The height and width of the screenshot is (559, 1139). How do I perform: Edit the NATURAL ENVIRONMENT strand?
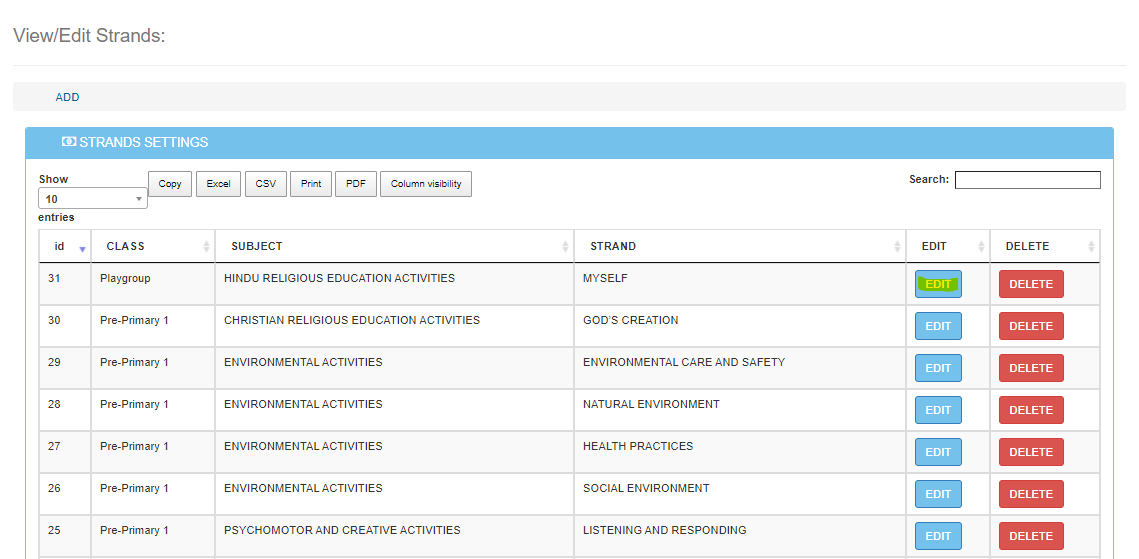click(x=938, y=410)
